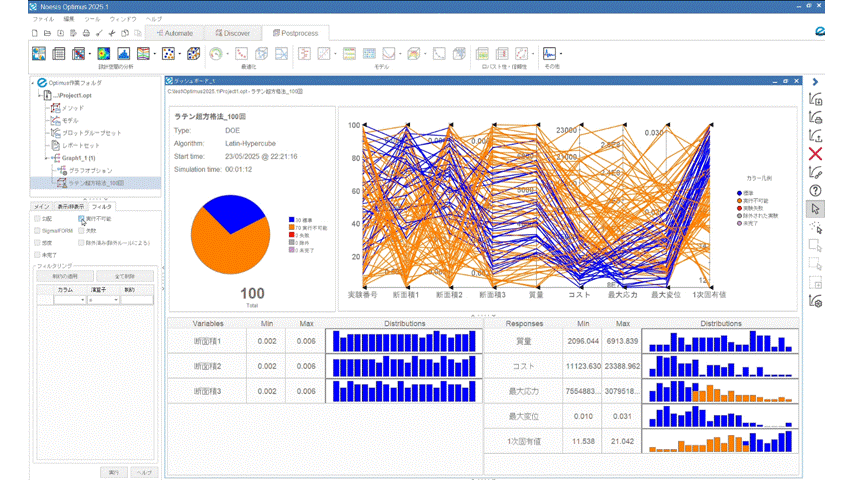Screen dimensions: 853x480
Task: Open the operator dropdown in the filter table
Action: [x=116, y=299]
